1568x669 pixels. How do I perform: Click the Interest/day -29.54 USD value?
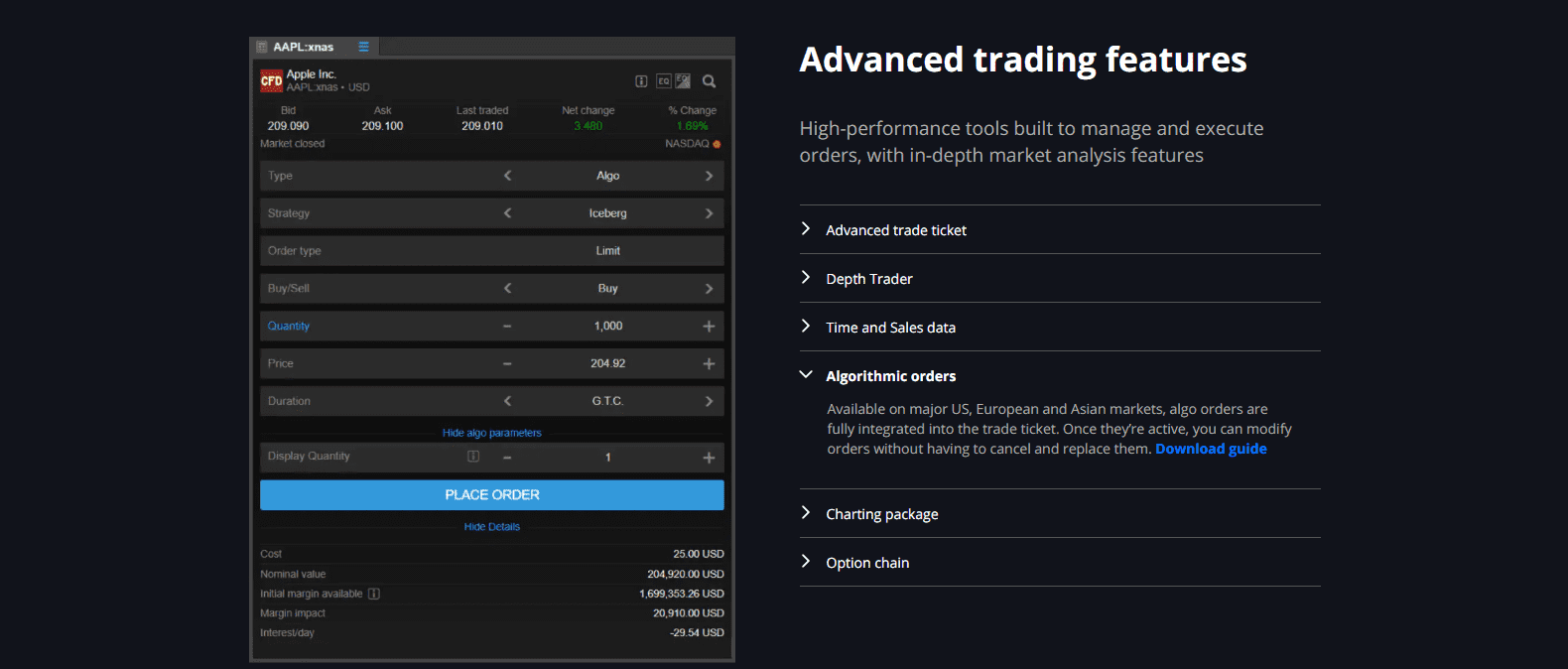697,632
